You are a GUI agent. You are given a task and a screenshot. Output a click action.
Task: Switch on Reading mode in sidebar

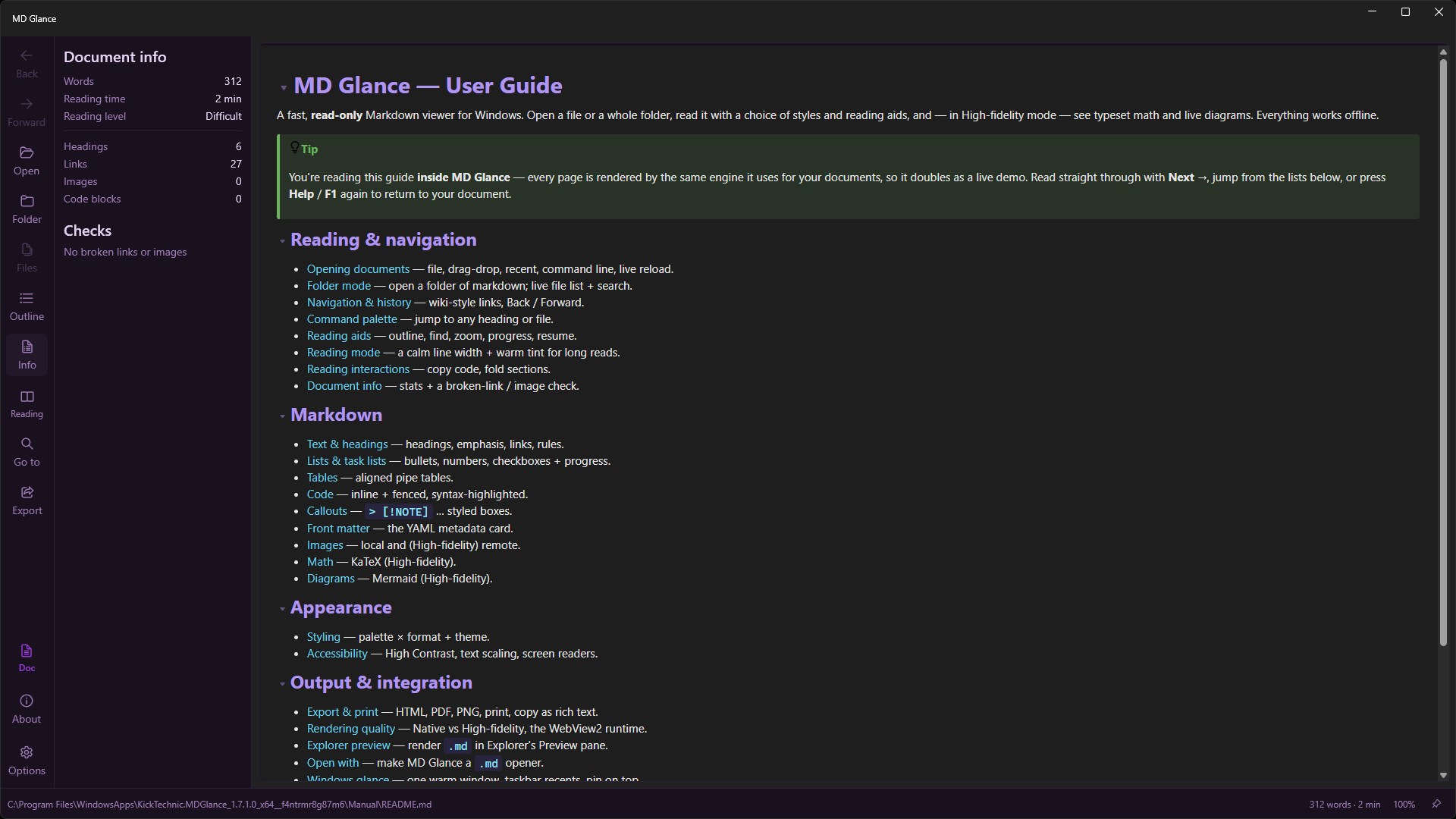27,404
